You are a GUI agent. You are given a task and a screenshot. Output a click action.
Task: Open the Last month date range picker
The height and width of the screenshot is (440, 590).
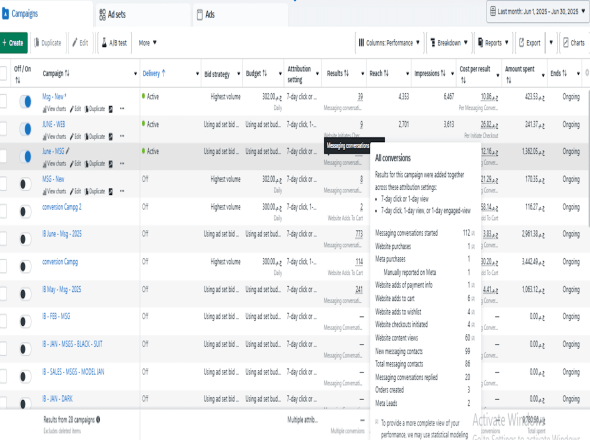[537, 12]
